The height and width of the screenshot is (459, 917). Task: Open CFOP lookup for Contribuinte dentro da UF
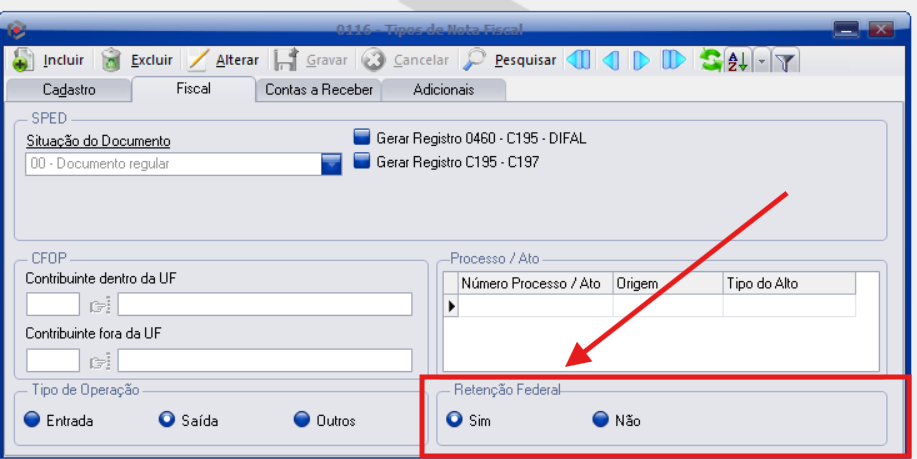[100, 305]
